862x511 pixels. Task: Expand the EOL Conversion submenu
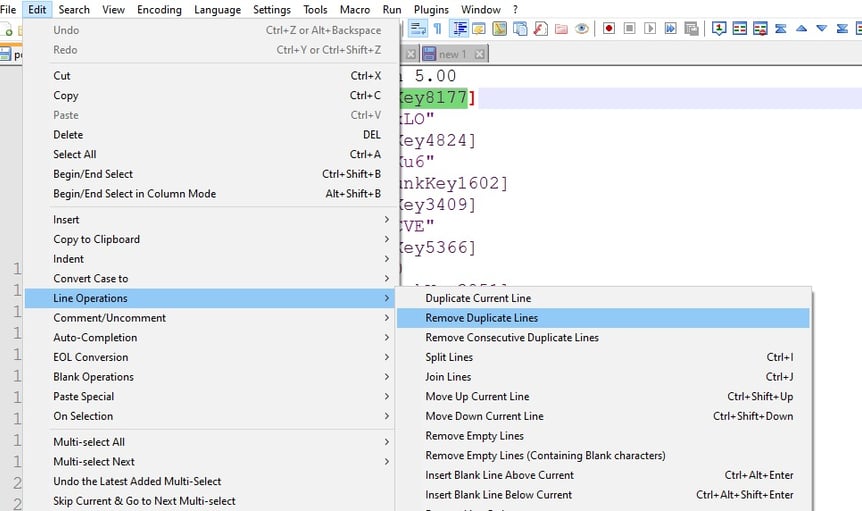click(210, 358)
